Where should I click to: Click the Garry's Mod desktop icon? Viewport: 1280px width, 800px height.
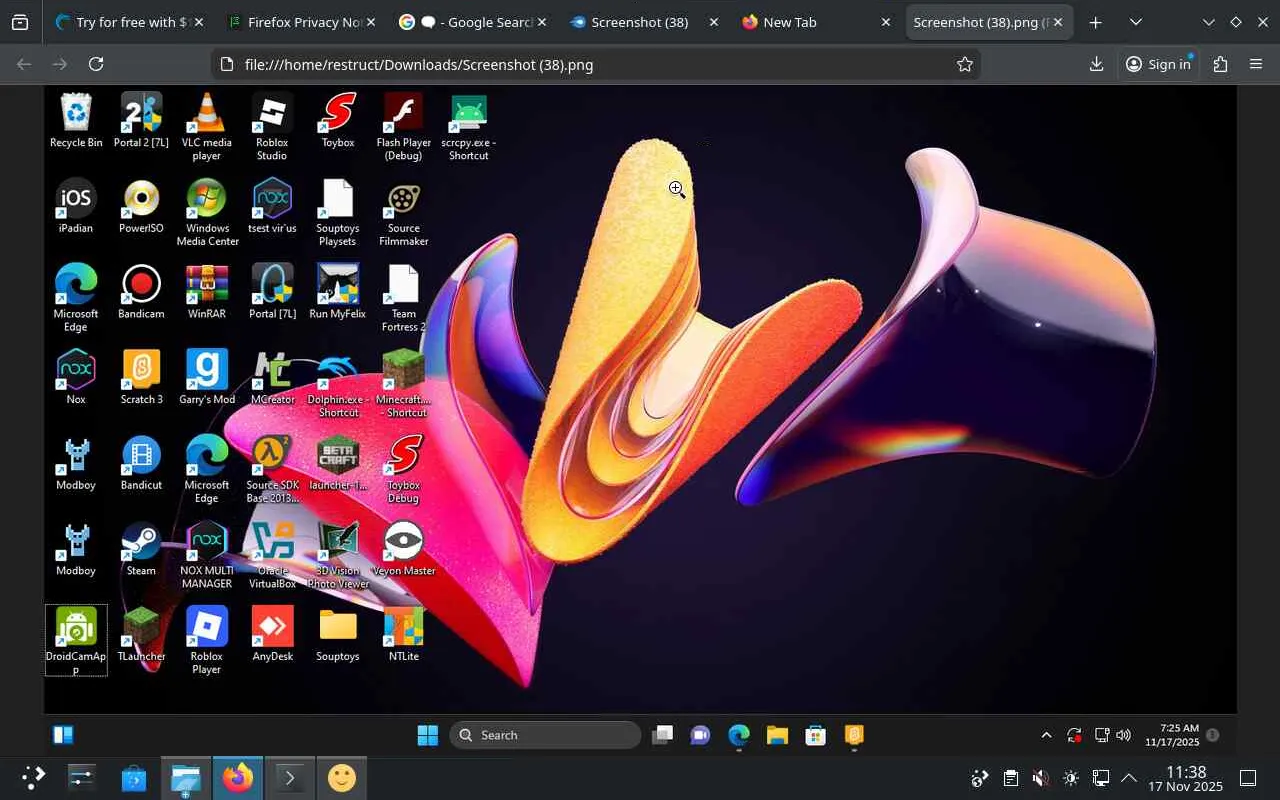click(x=207, y=377)
